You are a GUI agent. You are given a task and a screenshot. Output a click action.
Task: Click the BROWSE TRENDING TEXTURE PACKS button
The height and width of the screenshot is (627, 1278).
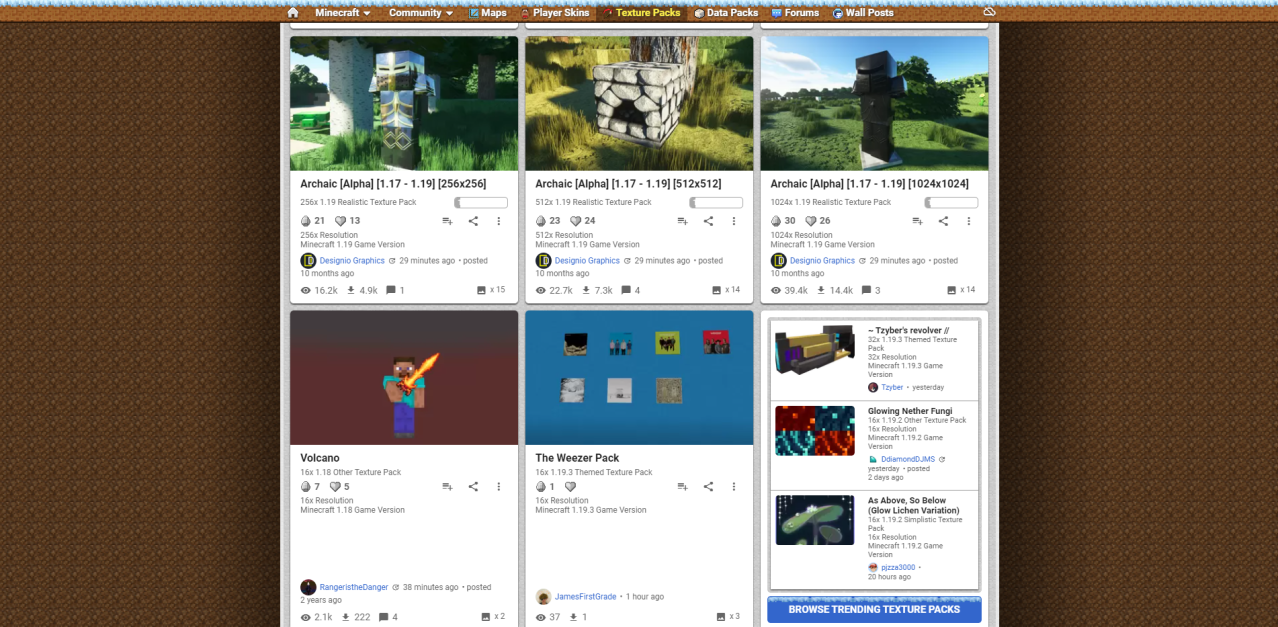click(x=873, y=609)
